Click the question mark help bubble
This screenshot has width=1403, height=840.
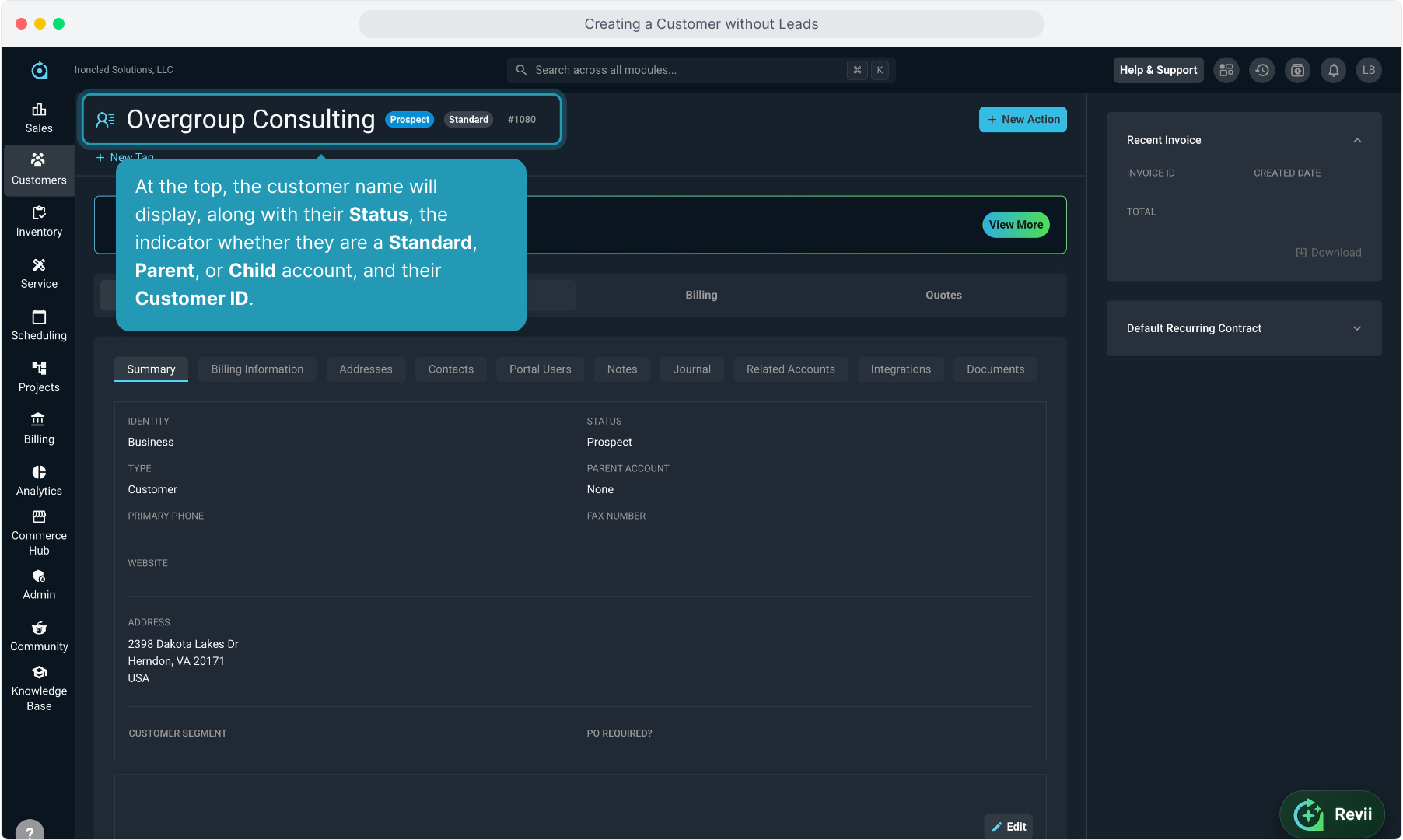click(30, 832)
